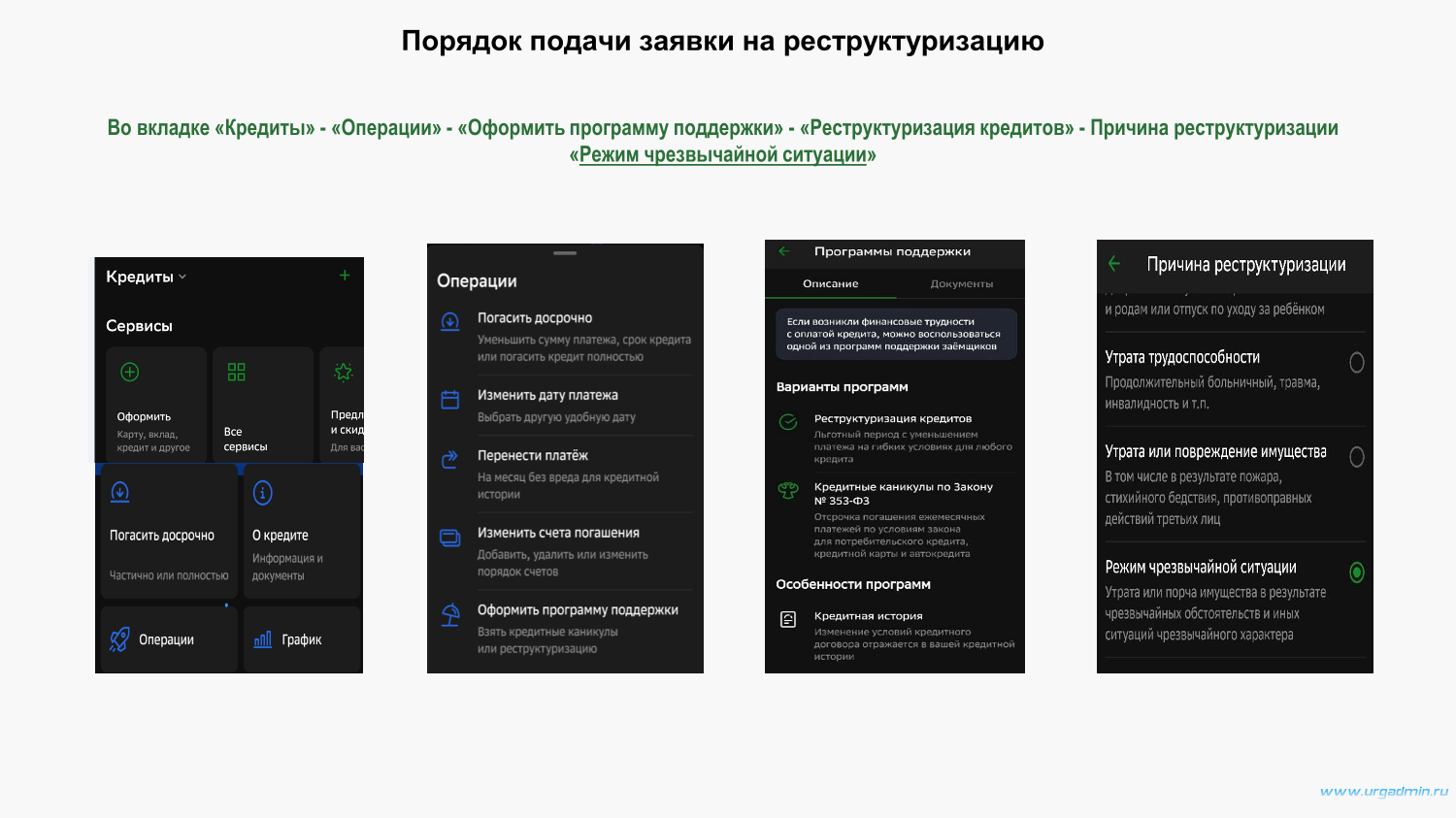Select Утрата или повреждение имущества radio
Viewport: 1456px width, 818px height.
(x=1357, y=456)
